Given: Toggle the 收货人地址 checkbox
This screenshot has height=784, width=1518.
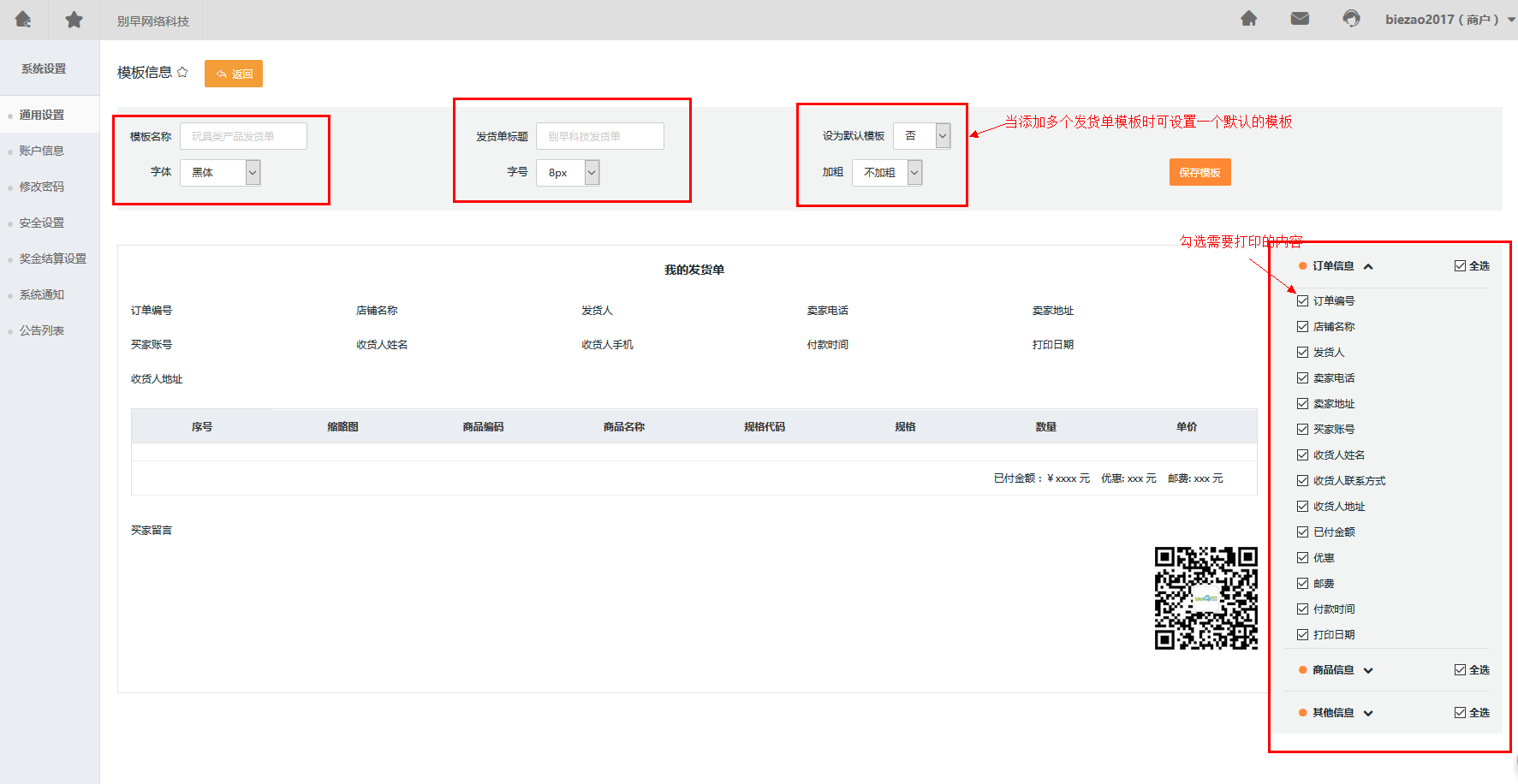Looking at the screenshot, I should click(x=1302, y=506).
